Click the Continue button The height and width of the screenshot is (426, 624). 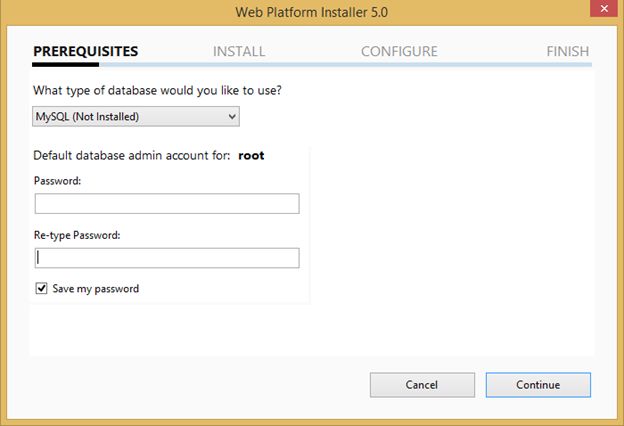click(x=538, y=385)
